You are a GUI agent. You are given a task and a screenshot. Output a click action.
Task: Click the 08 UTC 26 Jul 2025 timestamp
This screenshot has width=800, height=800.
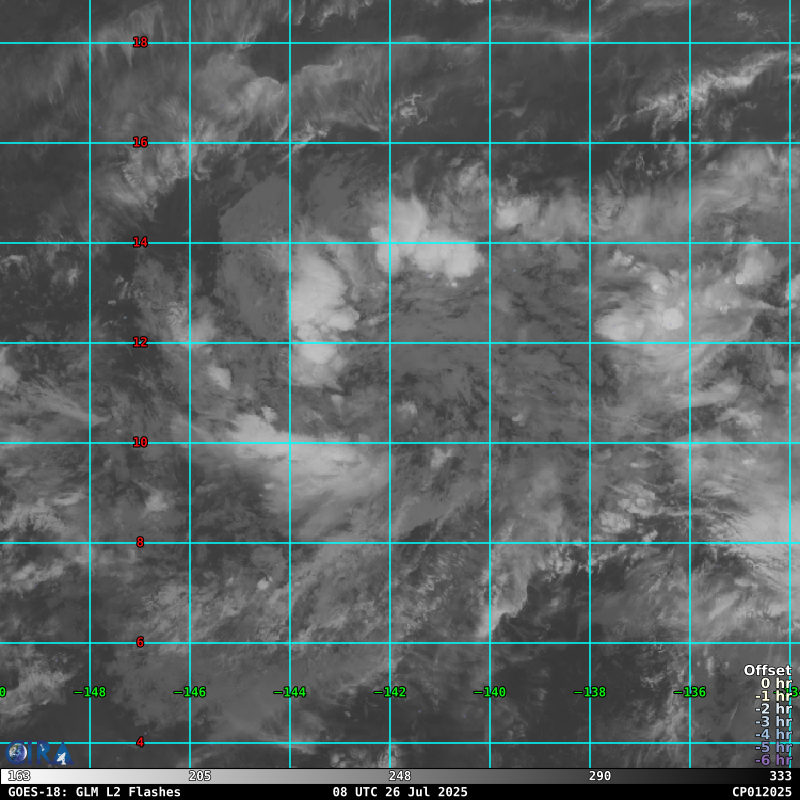click(400, 792)
